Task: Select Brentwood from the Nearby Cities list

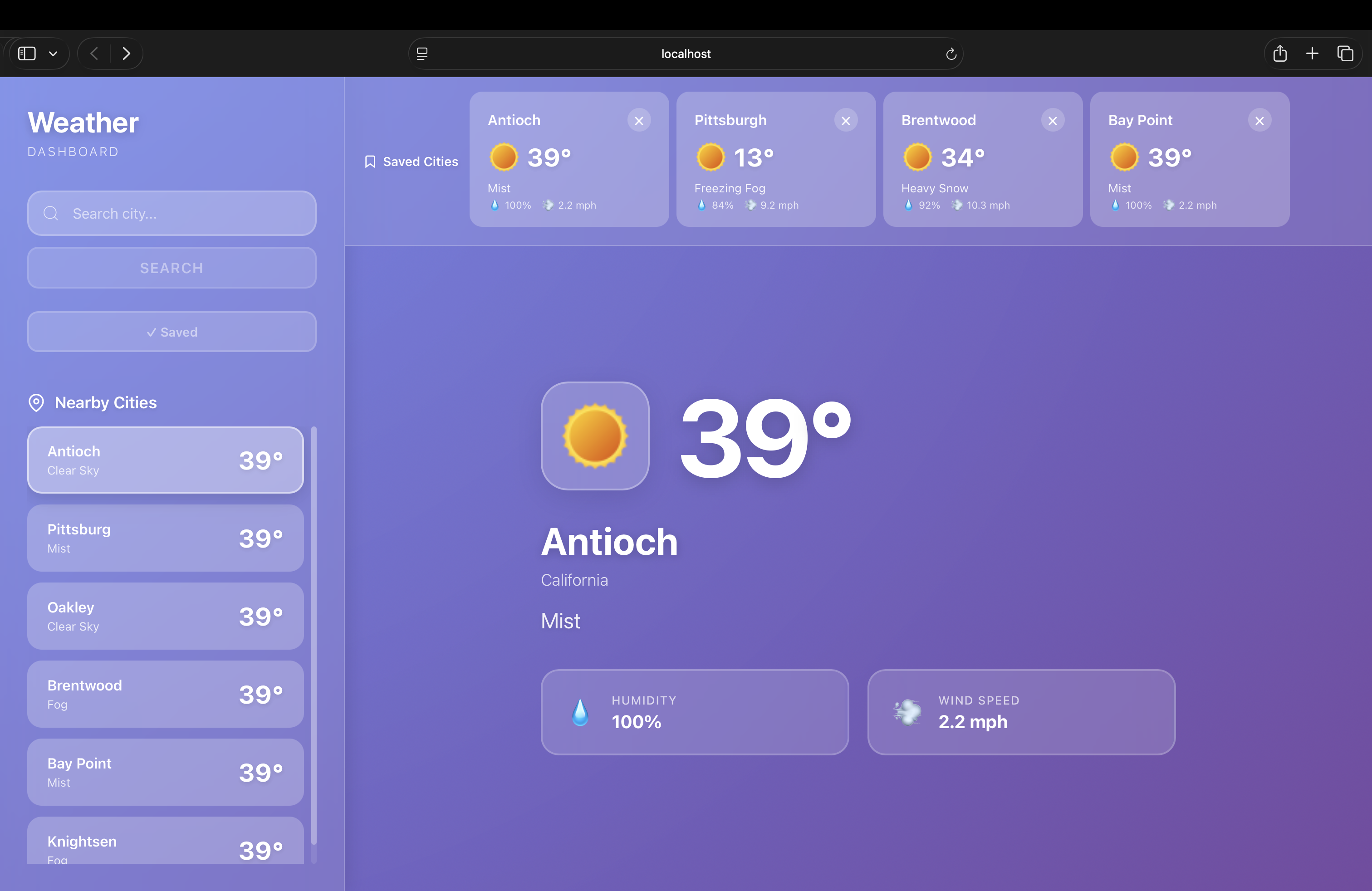Action: coord(165,694)
